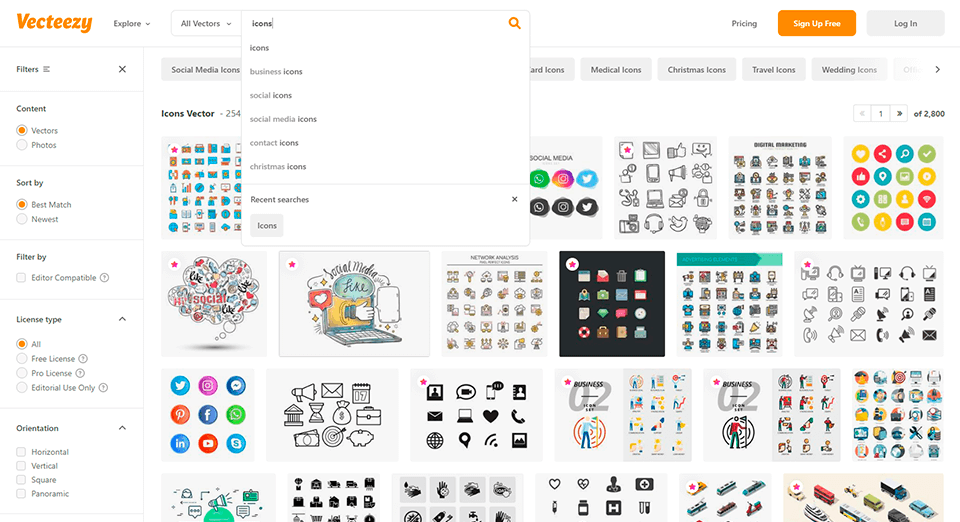Select the Photos content radio button
960x522 pixels.
tap(22, 145)
